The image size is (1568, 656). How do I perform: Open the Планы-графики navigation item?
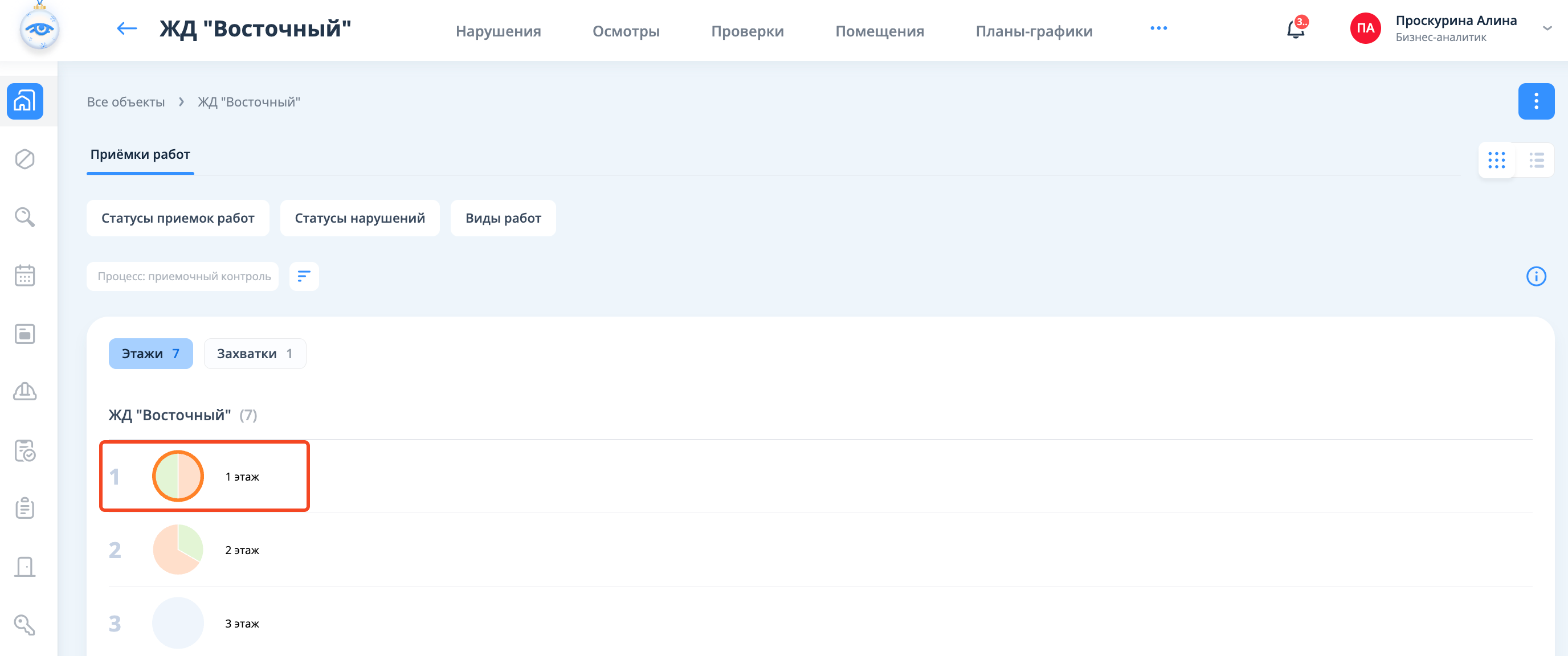pos(1034,31)
